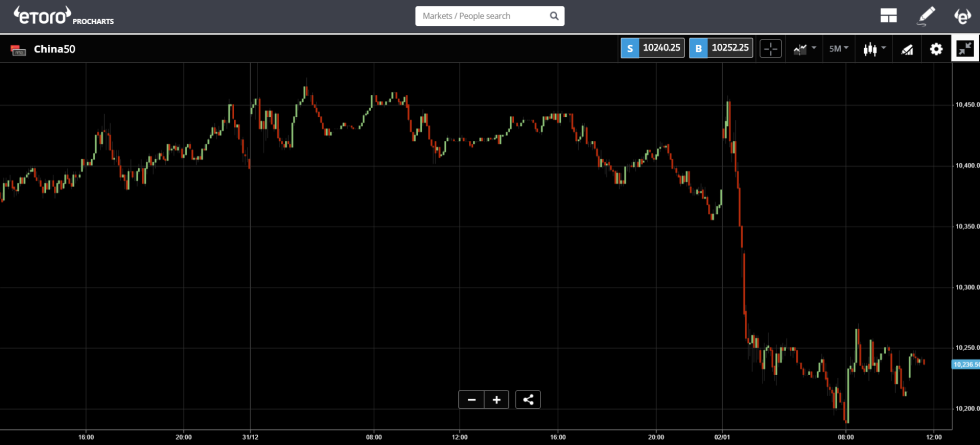Click the current price label on price axis

964,364
